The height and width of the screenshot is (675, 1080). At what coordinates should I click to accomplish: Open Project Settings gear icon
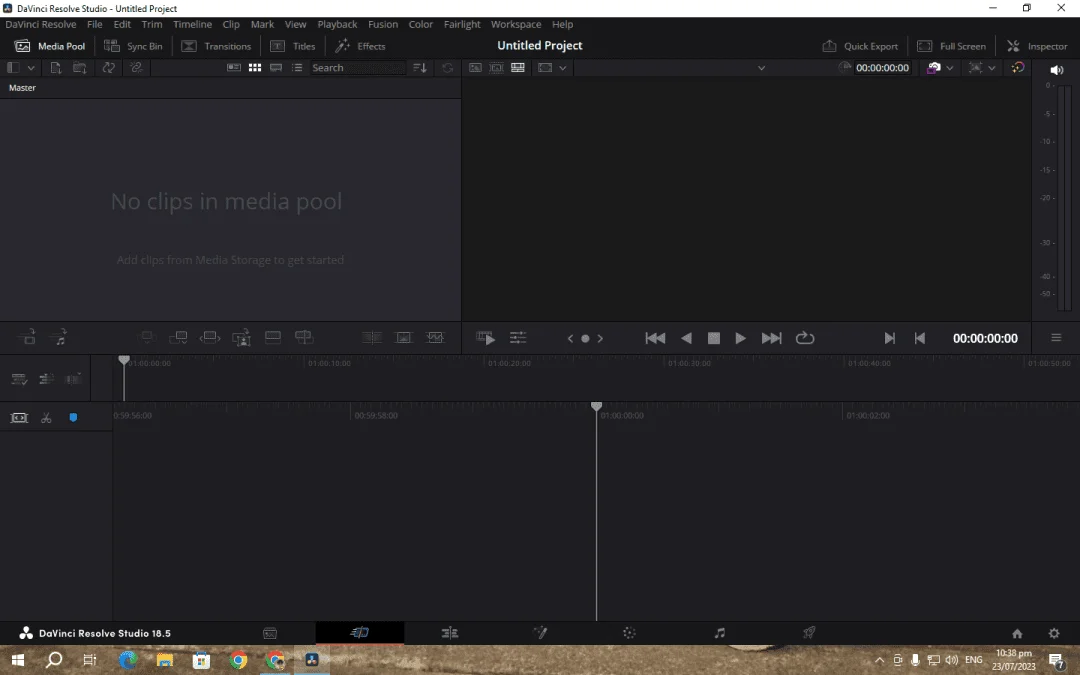1054,633
